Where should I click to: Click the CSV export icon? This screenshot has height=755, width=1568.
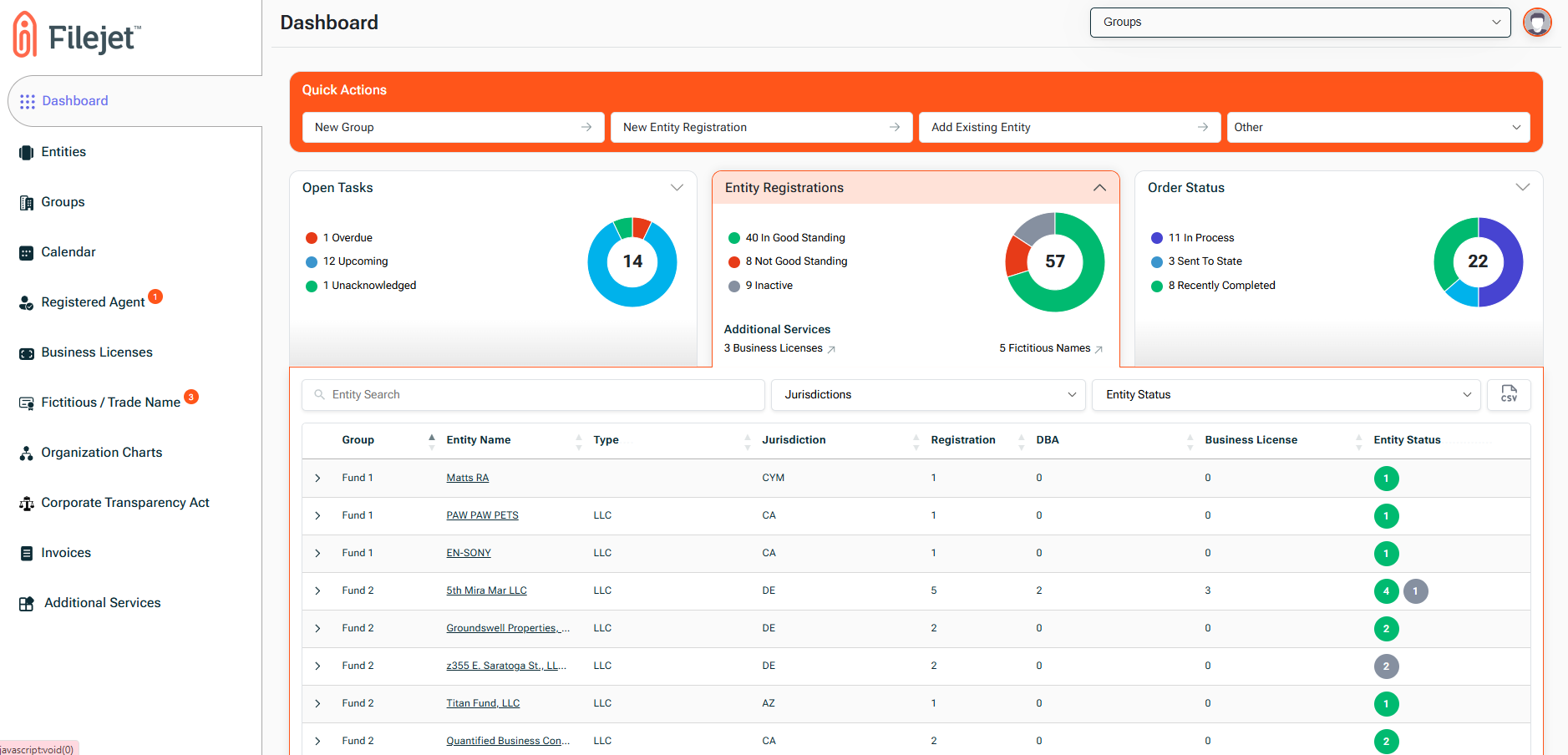[x=1509, y=394]
